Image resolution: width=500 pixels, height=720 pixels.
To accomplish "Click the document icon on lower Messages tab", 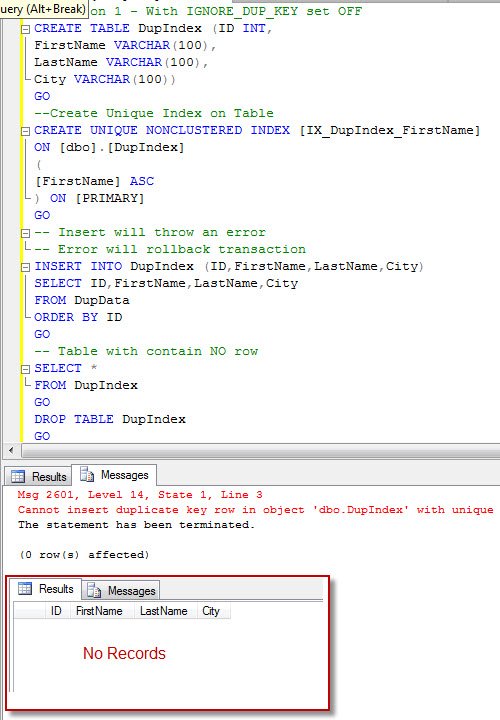I will click(94, 591).
